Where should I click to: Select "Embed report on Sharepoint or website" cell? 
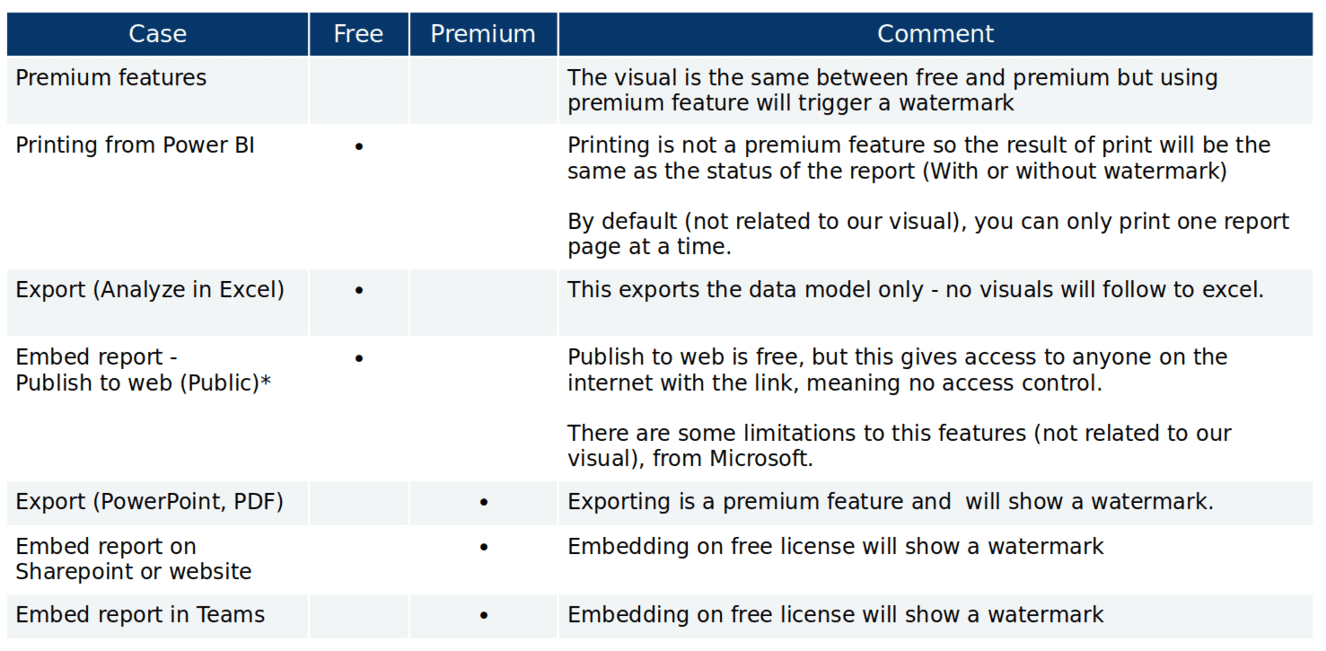133,559
